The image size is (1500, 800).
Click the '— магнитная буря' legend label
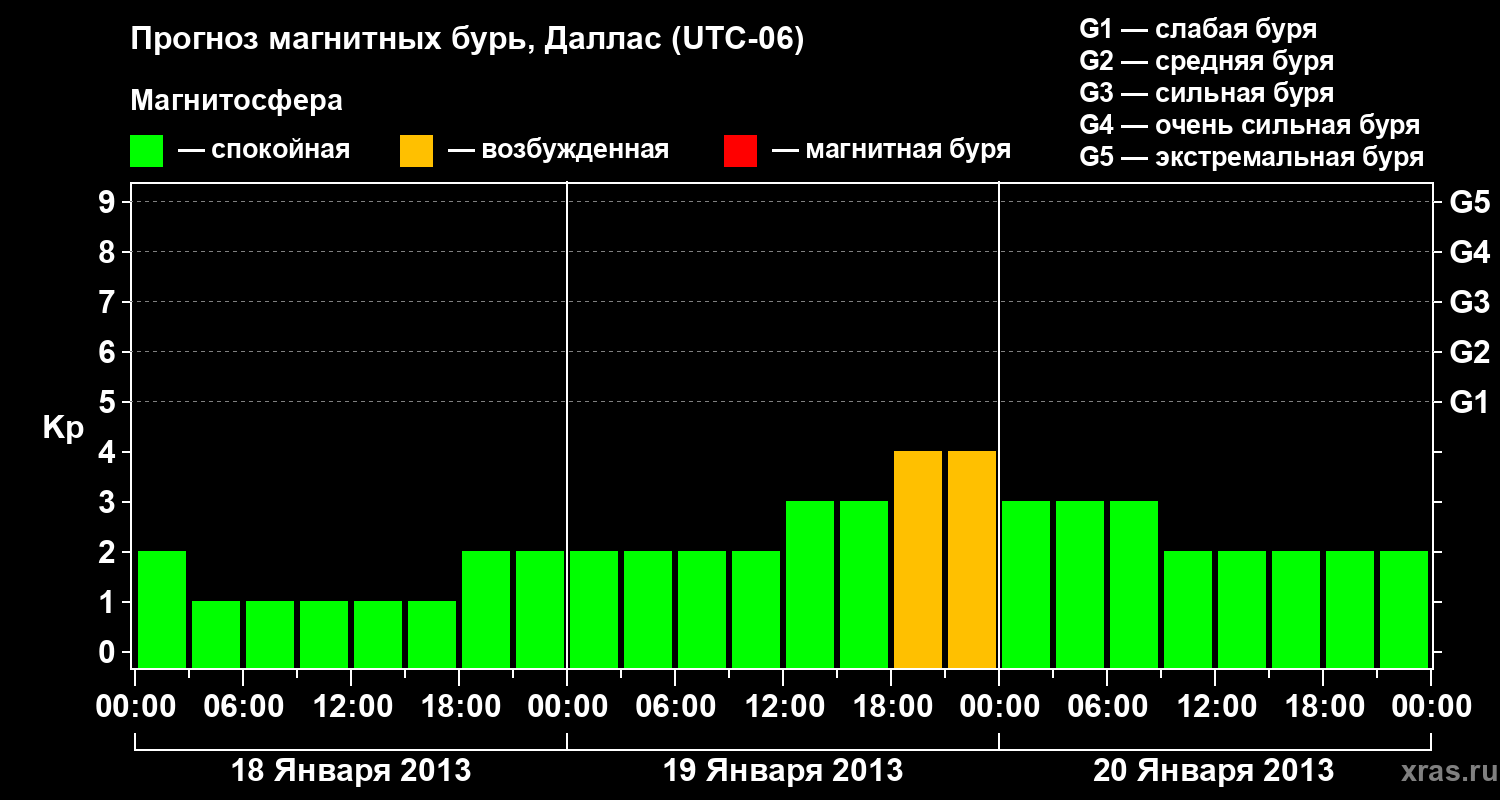pyautogui.click(x=892, y=150)
